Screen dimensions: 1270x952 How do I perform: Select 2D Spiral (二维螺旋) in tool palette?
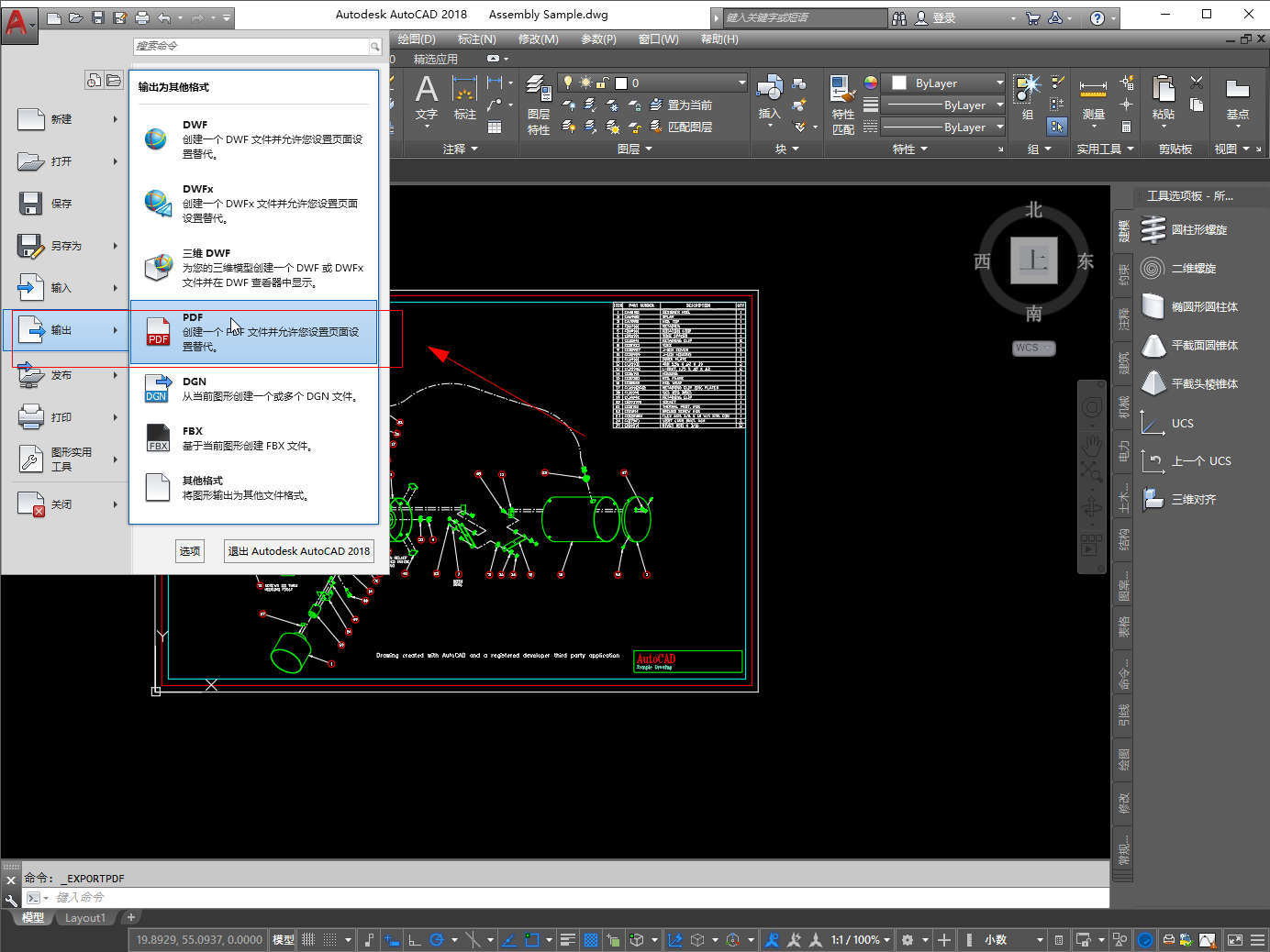point(1179,269)
